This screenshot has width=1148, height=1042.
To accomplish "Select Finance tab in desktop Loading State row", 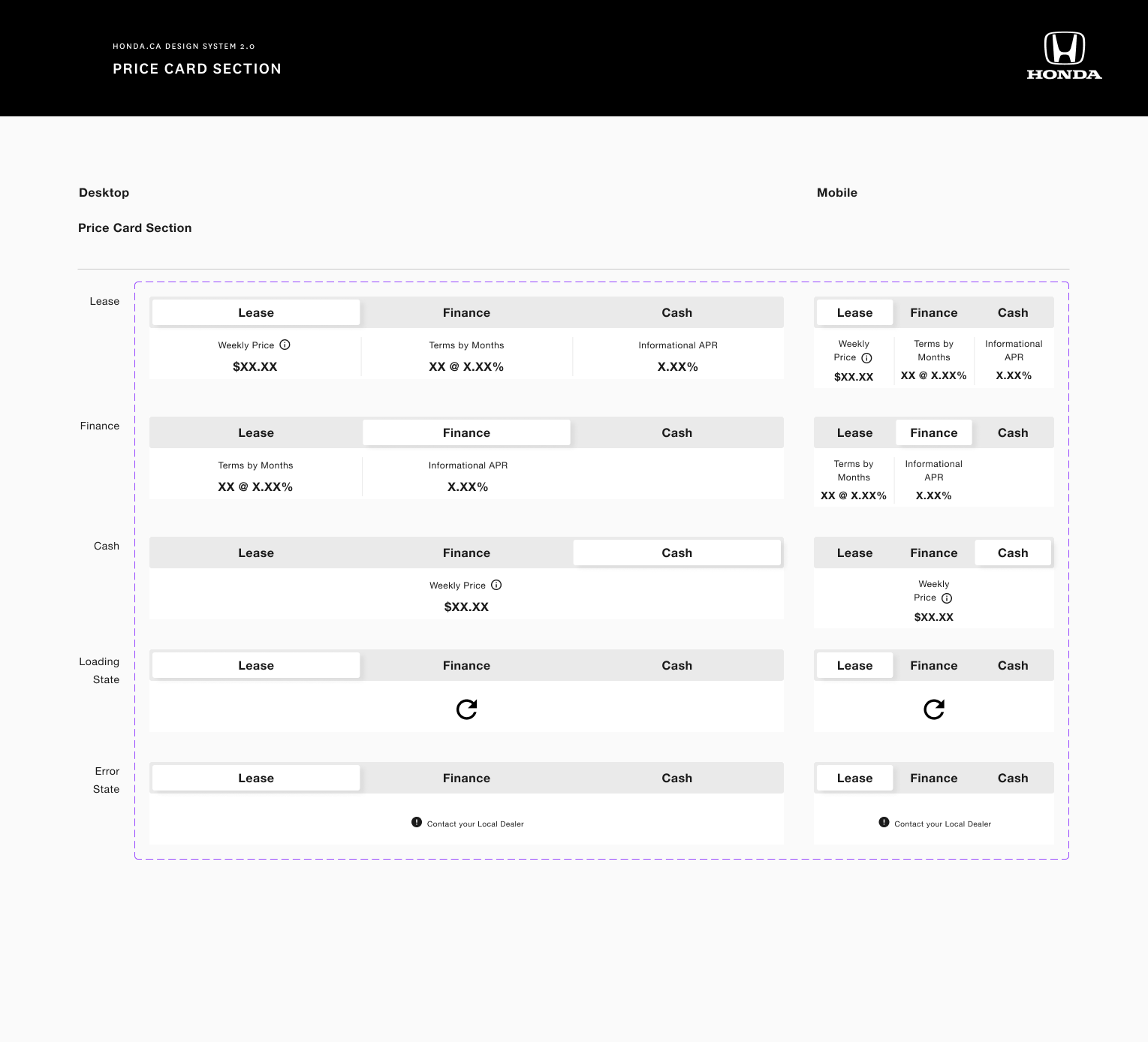I will [x=466, y=665].
